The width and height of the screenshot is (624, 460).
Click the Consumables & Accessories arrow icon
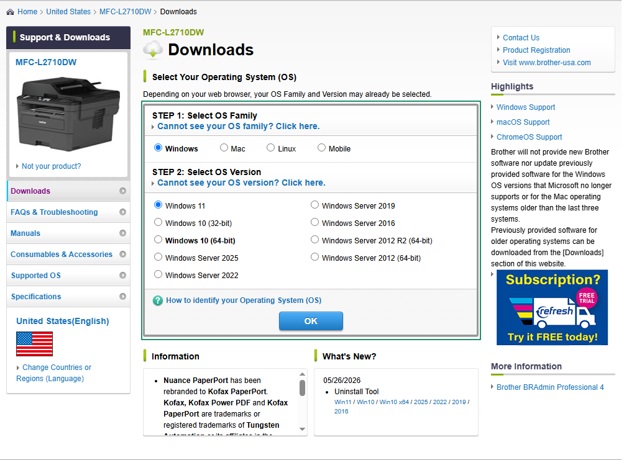coord(123,254)
